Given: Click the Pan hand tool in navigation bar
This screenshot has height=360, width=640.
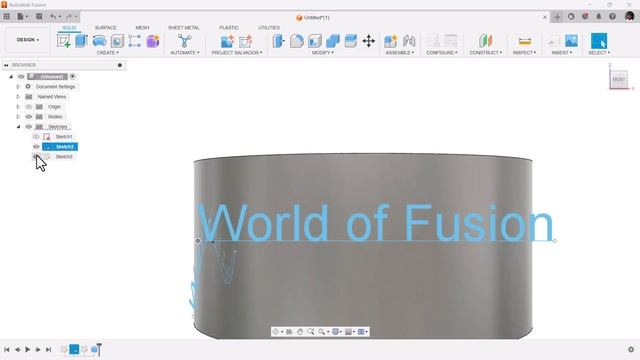Looking at the screenshot, I should pos(300,332).
